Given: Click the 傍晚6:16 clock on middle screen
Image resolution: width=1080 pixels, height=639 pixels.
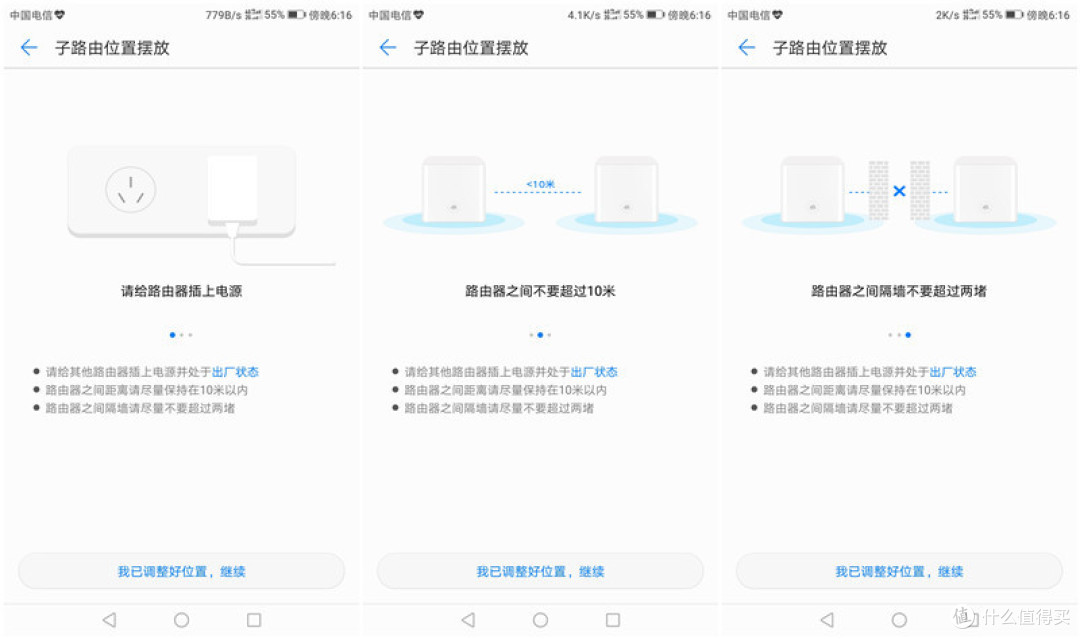Looking at the screenshot, I should coord(689,14).
